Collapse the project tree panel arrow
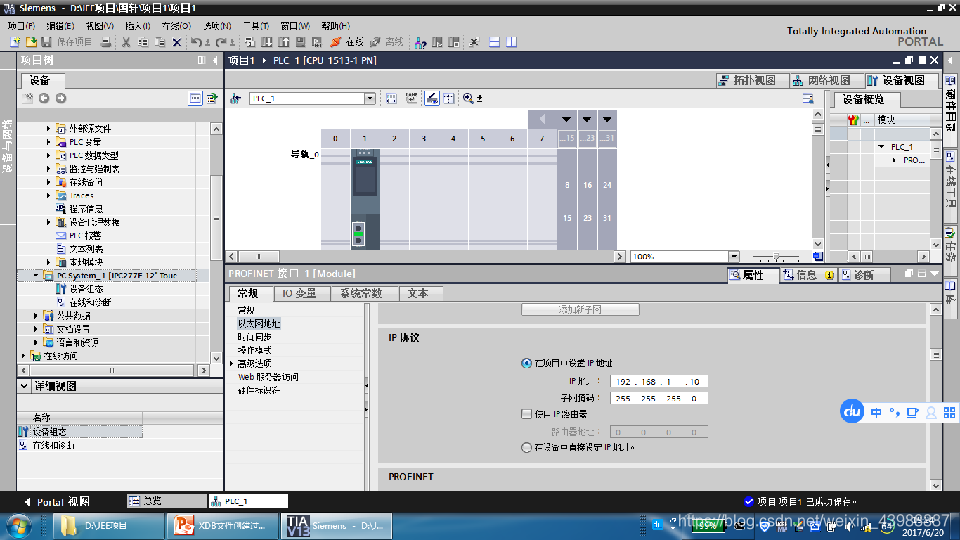This screenshot has height=540, width=960. pyautogui.click(x=215, y=61)
